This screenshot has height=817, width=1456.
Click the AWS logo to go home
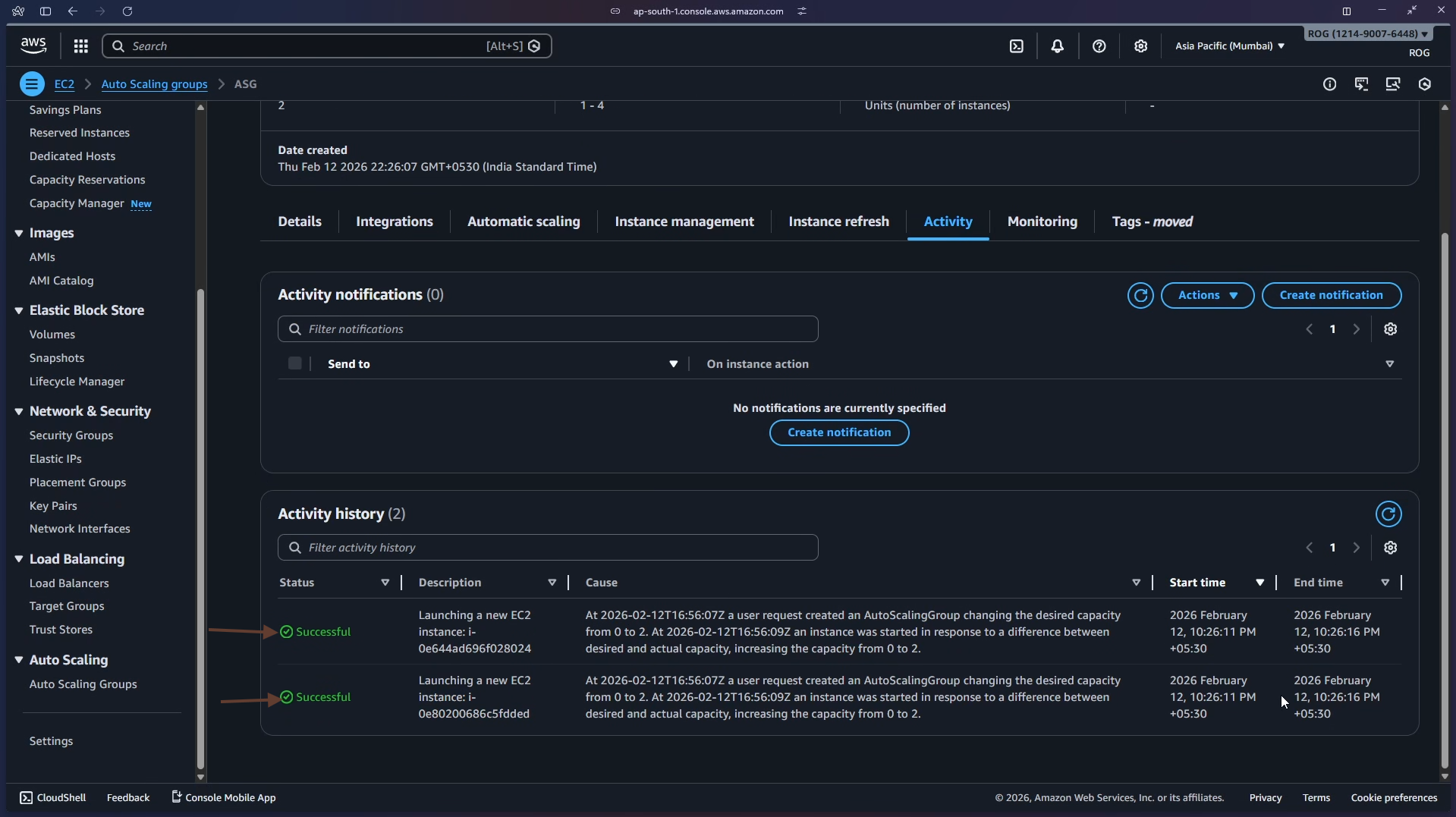click(x=33, y=46)
